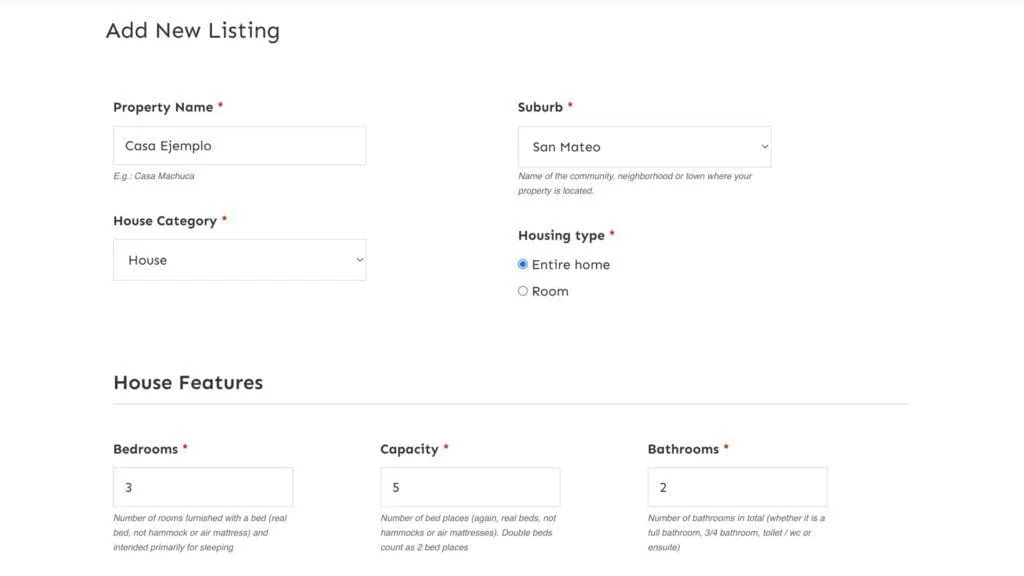Select the Entire home radio button

click(x=522, y=264)
